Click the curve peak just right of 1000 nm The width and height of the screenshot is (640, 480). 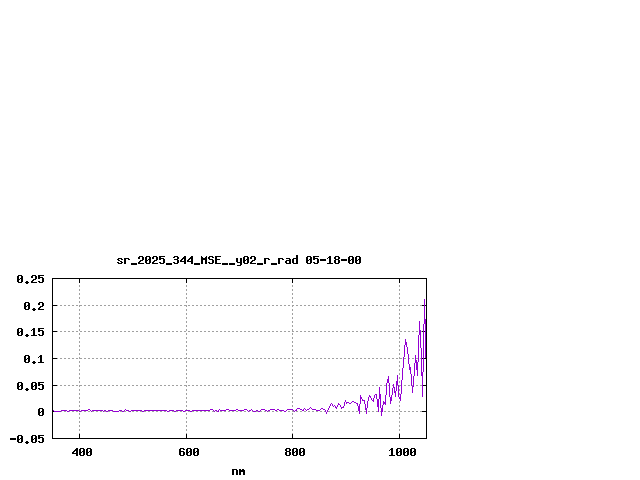click(405, 341)
